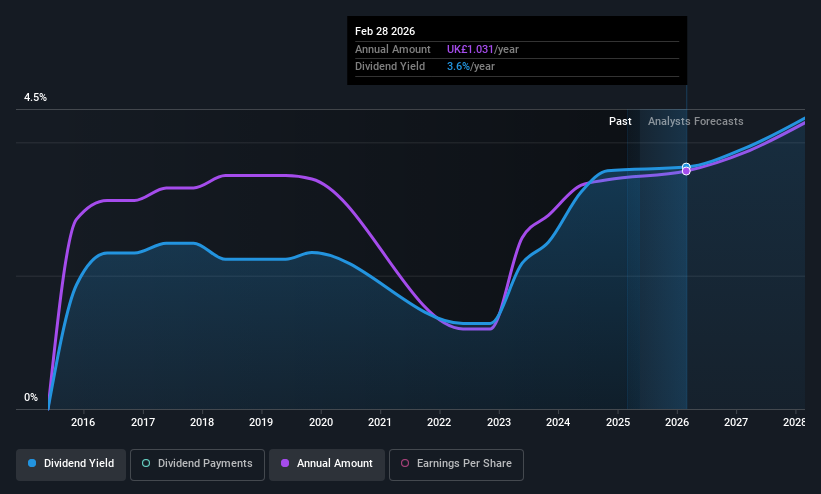
Task: Click the 'Past' label on chart
Action: (620, 121)
